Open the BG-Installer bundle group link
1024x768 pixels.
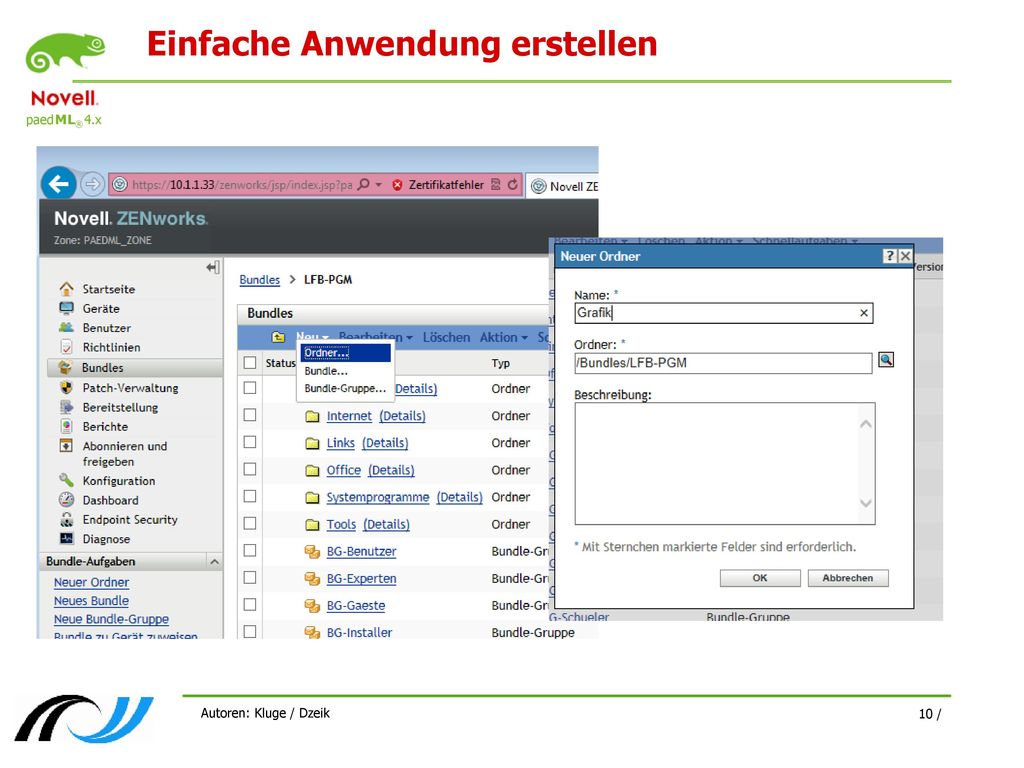pos(359,632)
